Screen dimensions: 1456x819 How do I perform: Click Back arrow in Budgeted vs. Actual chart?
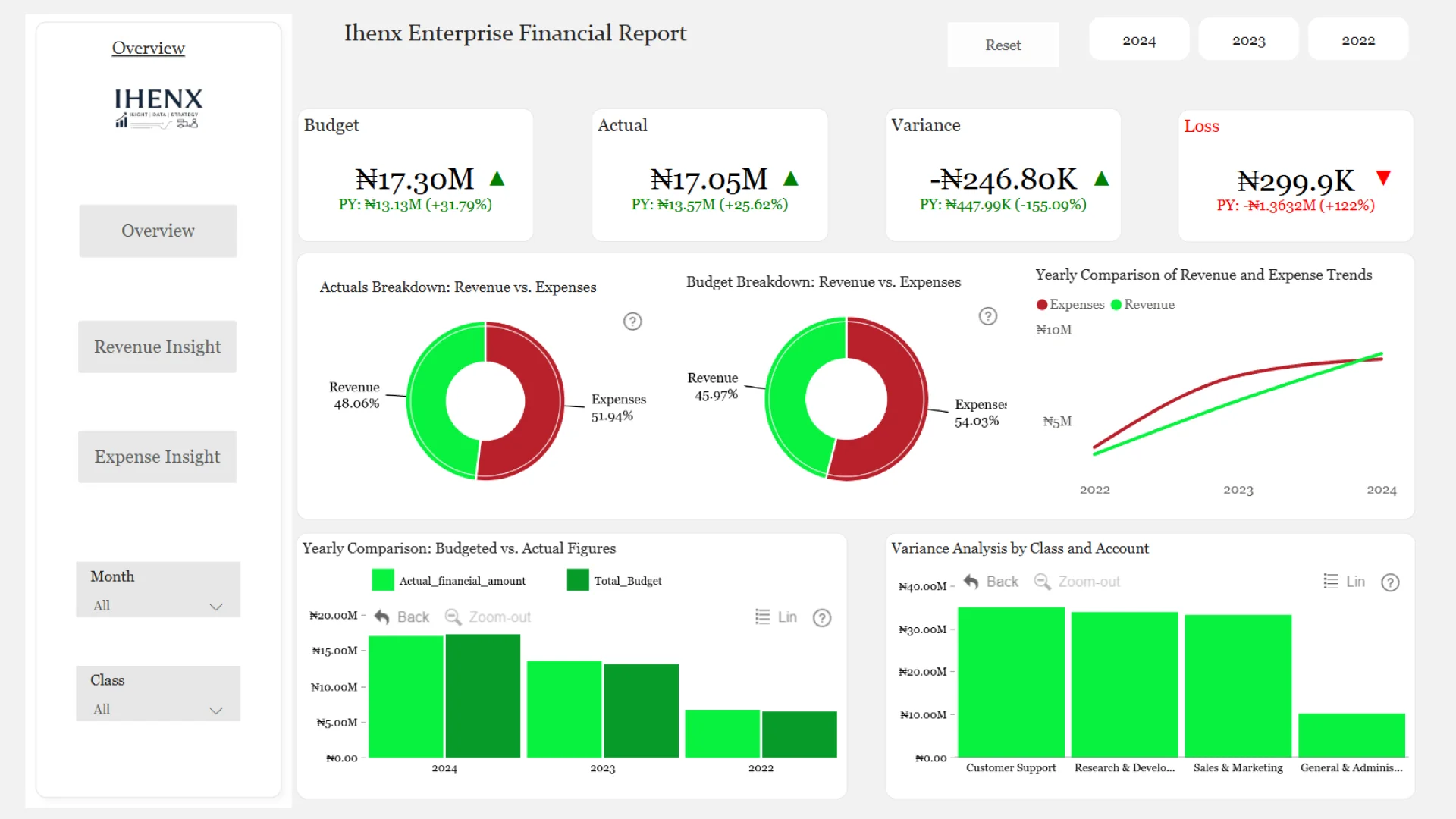pyautogui.click(x=382, y=617)
